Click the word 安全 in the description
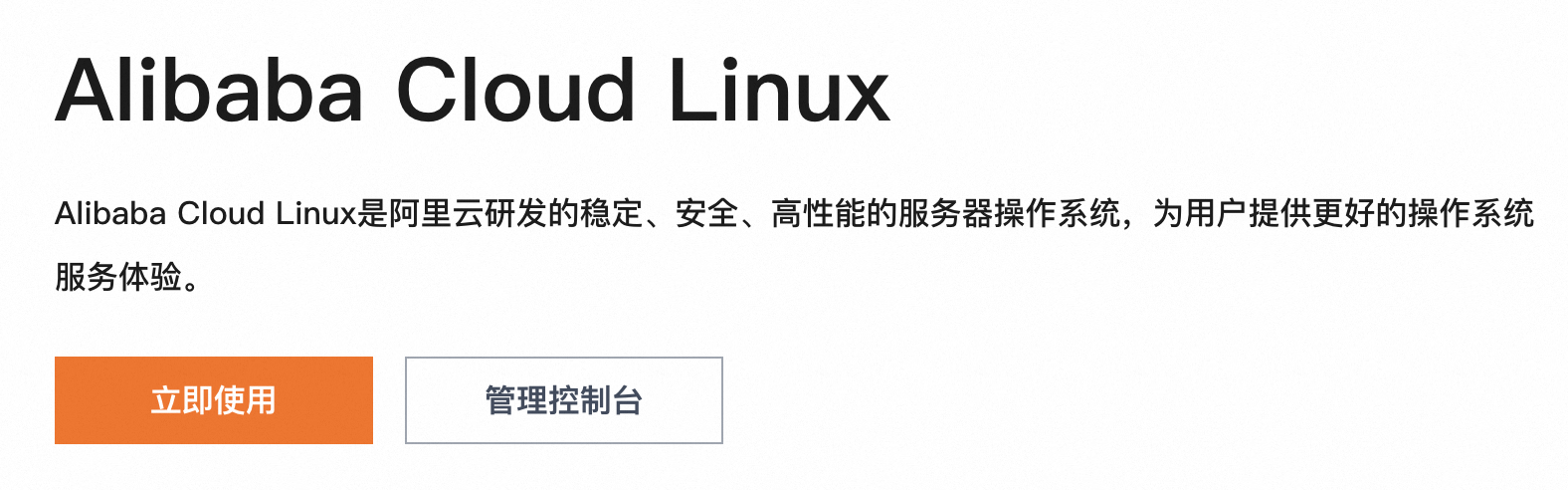Viewport: 1568px width, 490px height. (x=706, y=213)
